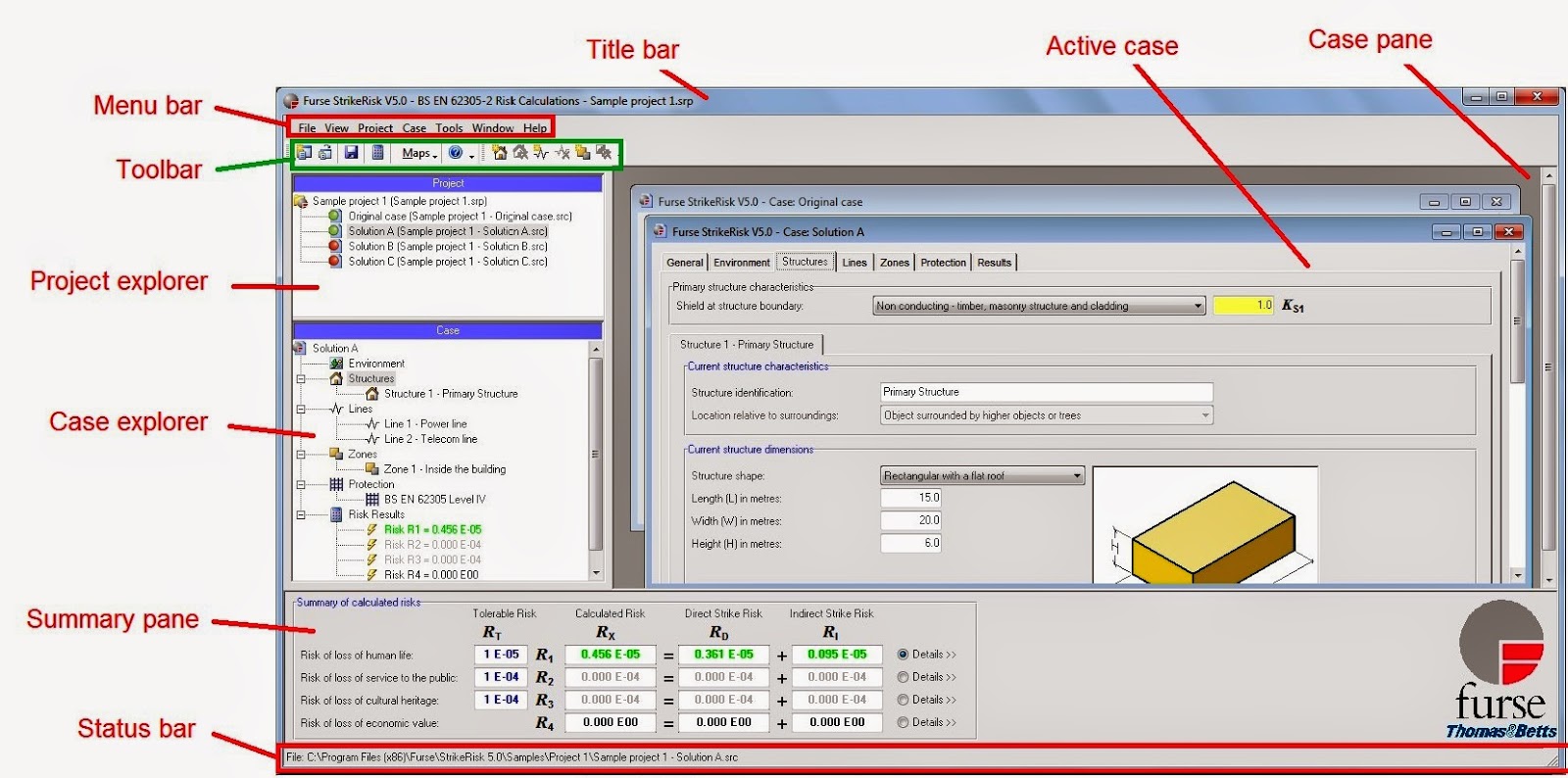1568x778 pixels.
Task: Select Risk R1 = 0.456 E-05 in Case explorer
Action: pos(432,530)
